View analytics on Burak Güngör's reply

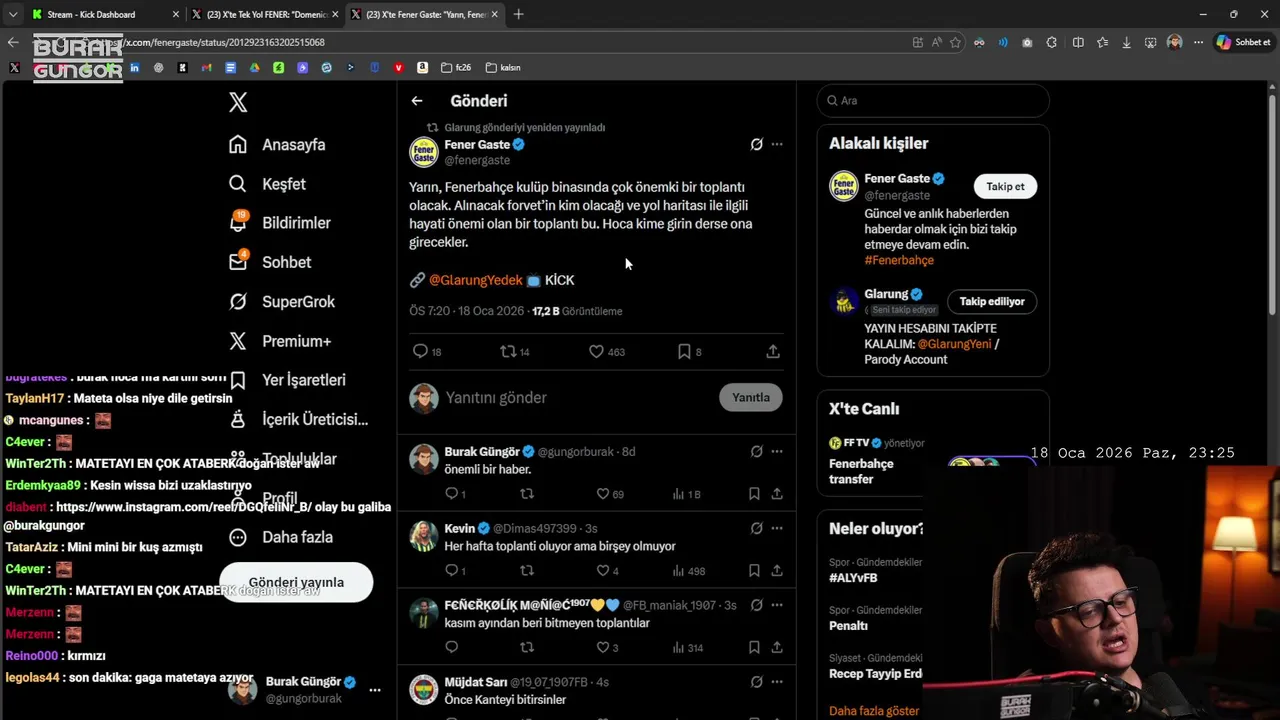pos(686,494)
